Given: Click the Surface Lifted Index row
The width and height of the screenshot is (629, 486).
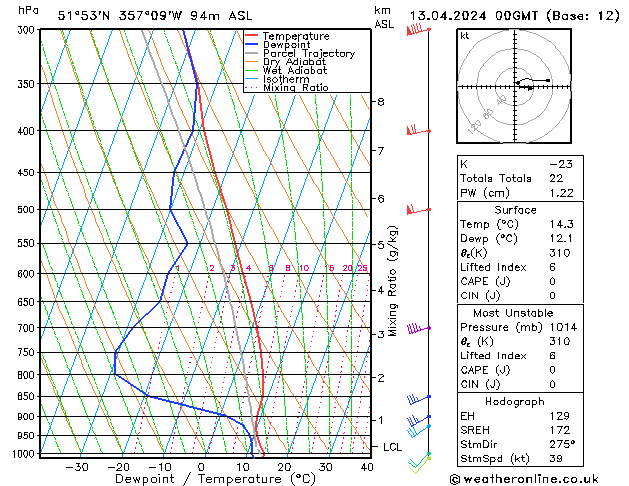Looking at the screenshot, I should (520, 267).
